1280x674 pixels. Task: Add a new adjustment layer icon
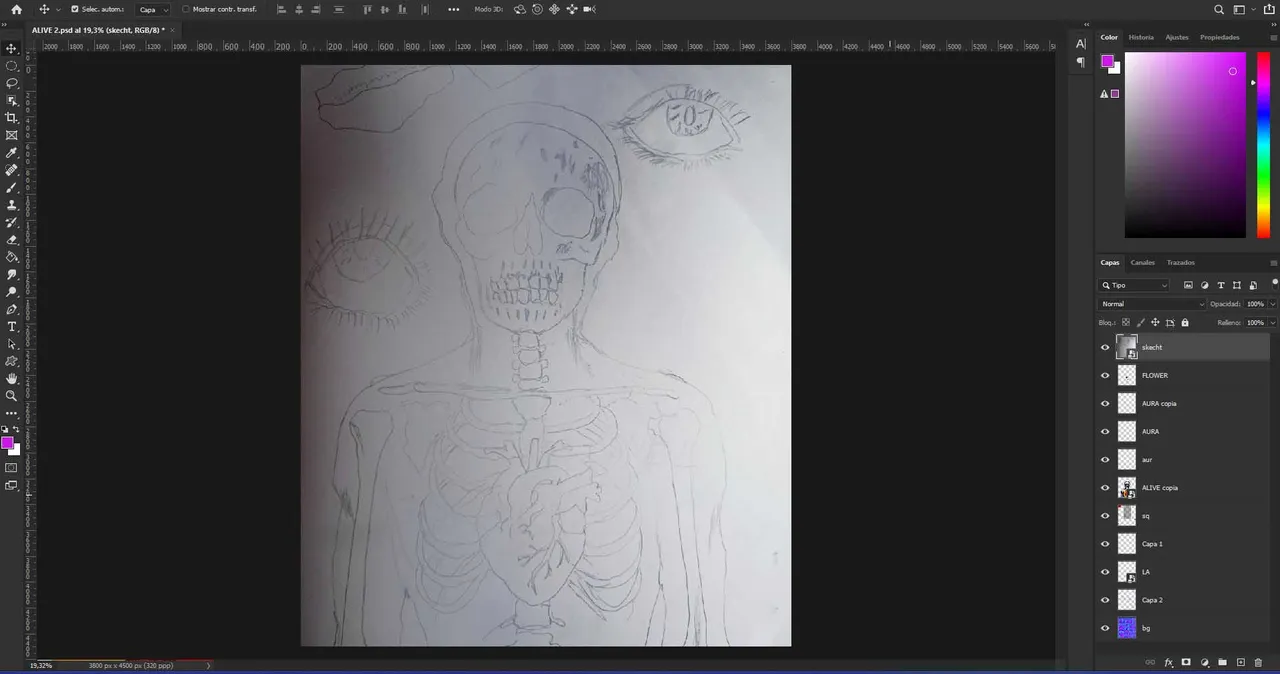[x=1204, y=662]
